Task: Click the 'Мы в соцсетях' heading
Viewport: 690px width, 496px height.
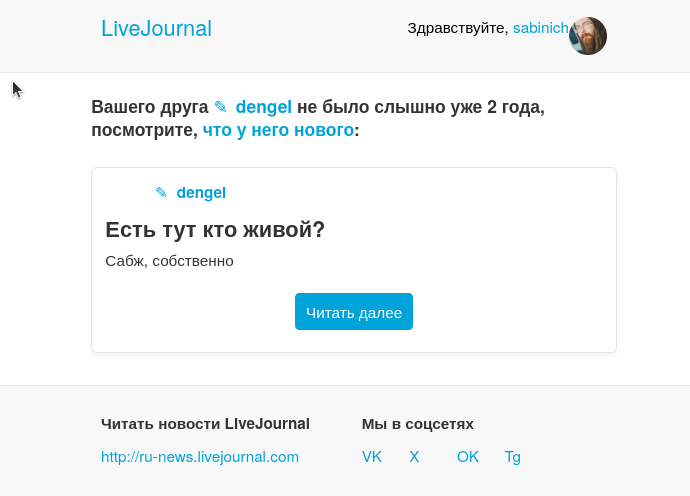Action: (418, 424)
